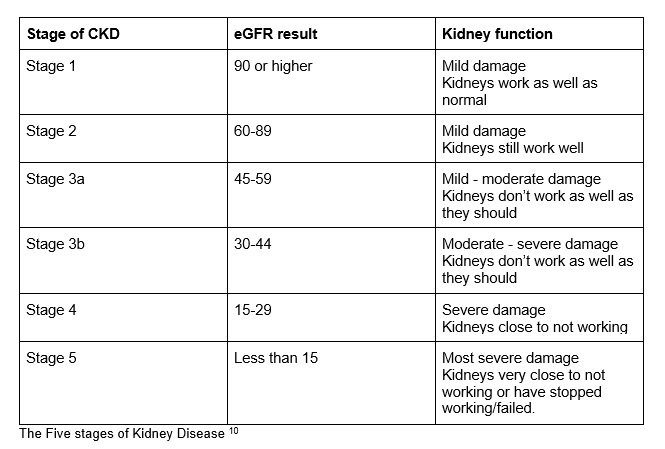Click "Most severe damage" text
Viewport: 665px width, 449px height.
click(510, 358)
